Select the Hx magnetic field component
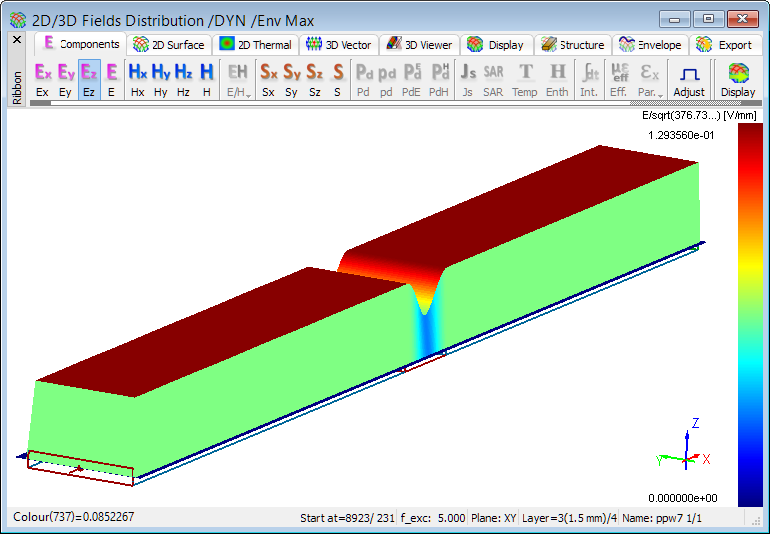Screen dimensions: 770x534 point(137,80)
